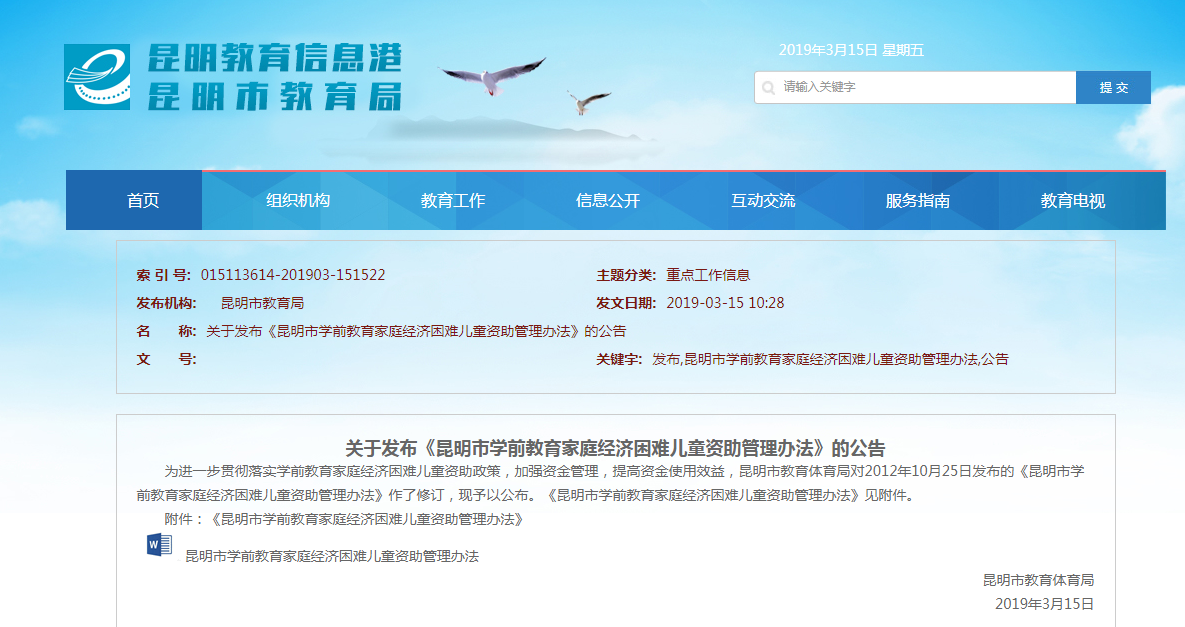Viewport: 1185px width, 627px height.
Task: Navigate to 互动交流 section
Action: [x=763, y=201]
